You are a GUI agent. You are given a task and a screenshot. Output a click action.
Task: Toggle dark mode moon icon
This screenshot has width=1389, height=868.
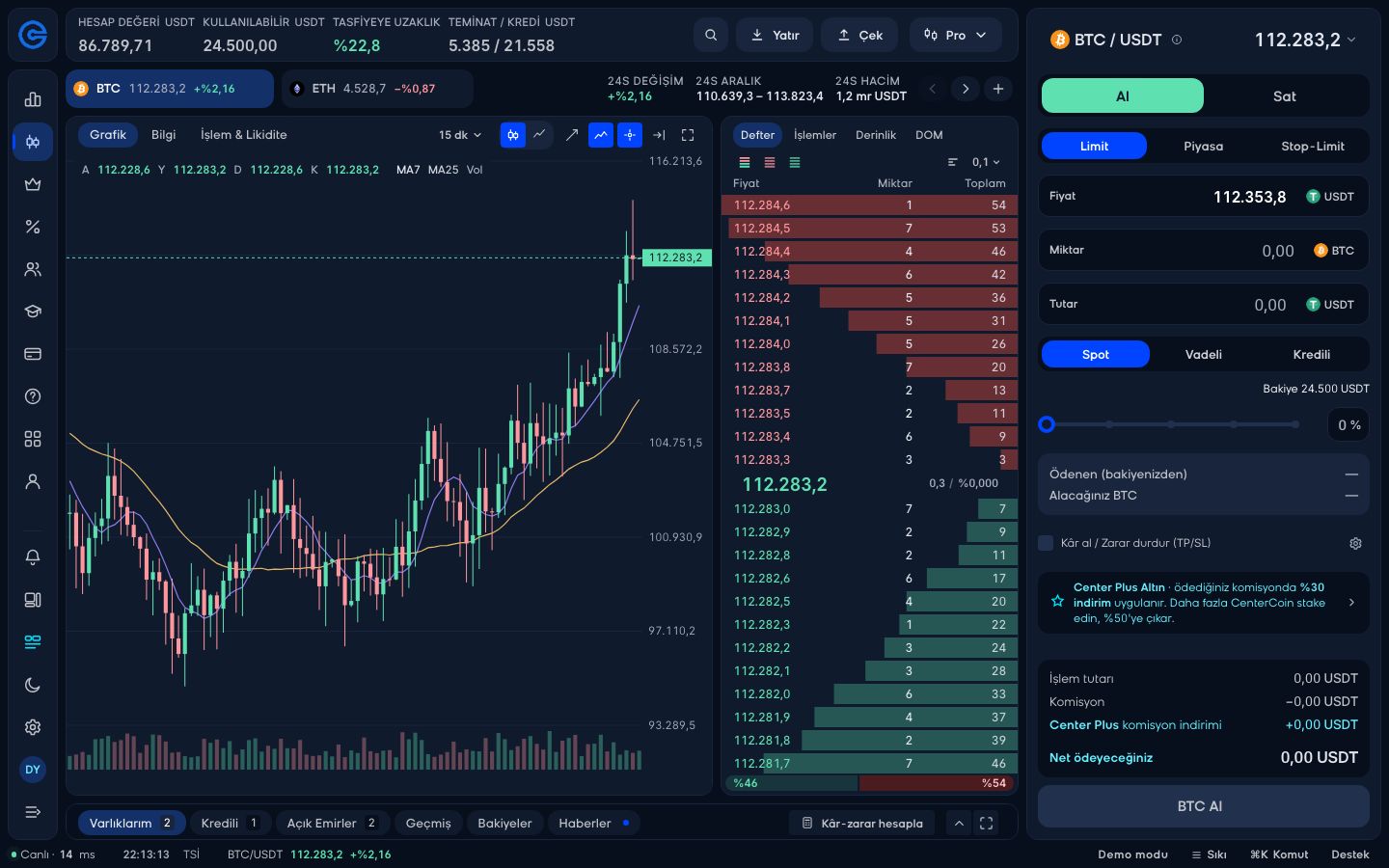click(33, 685)
